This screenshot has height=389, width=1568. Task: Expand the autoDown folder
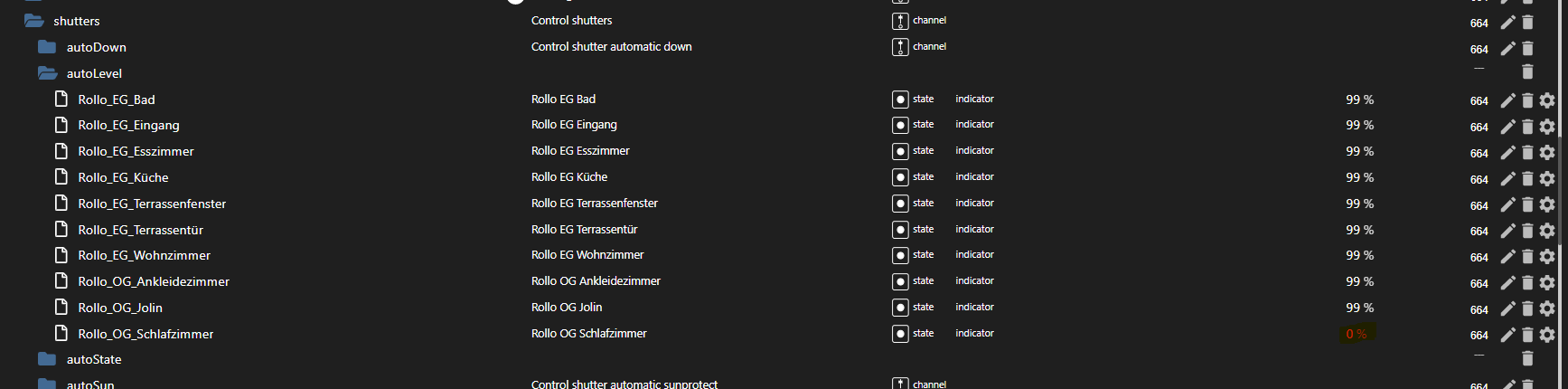[47, 47]
